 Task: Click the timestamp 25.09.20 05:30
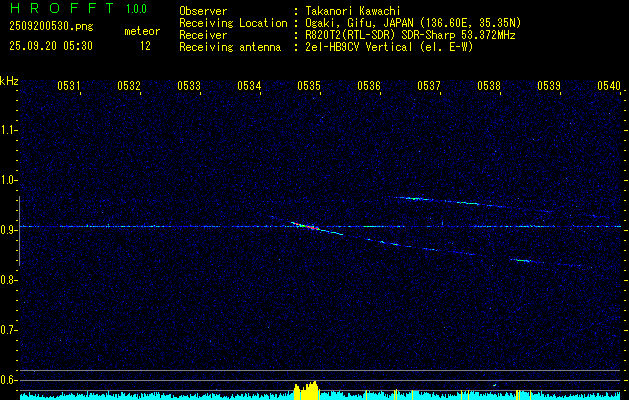[51, 46]
